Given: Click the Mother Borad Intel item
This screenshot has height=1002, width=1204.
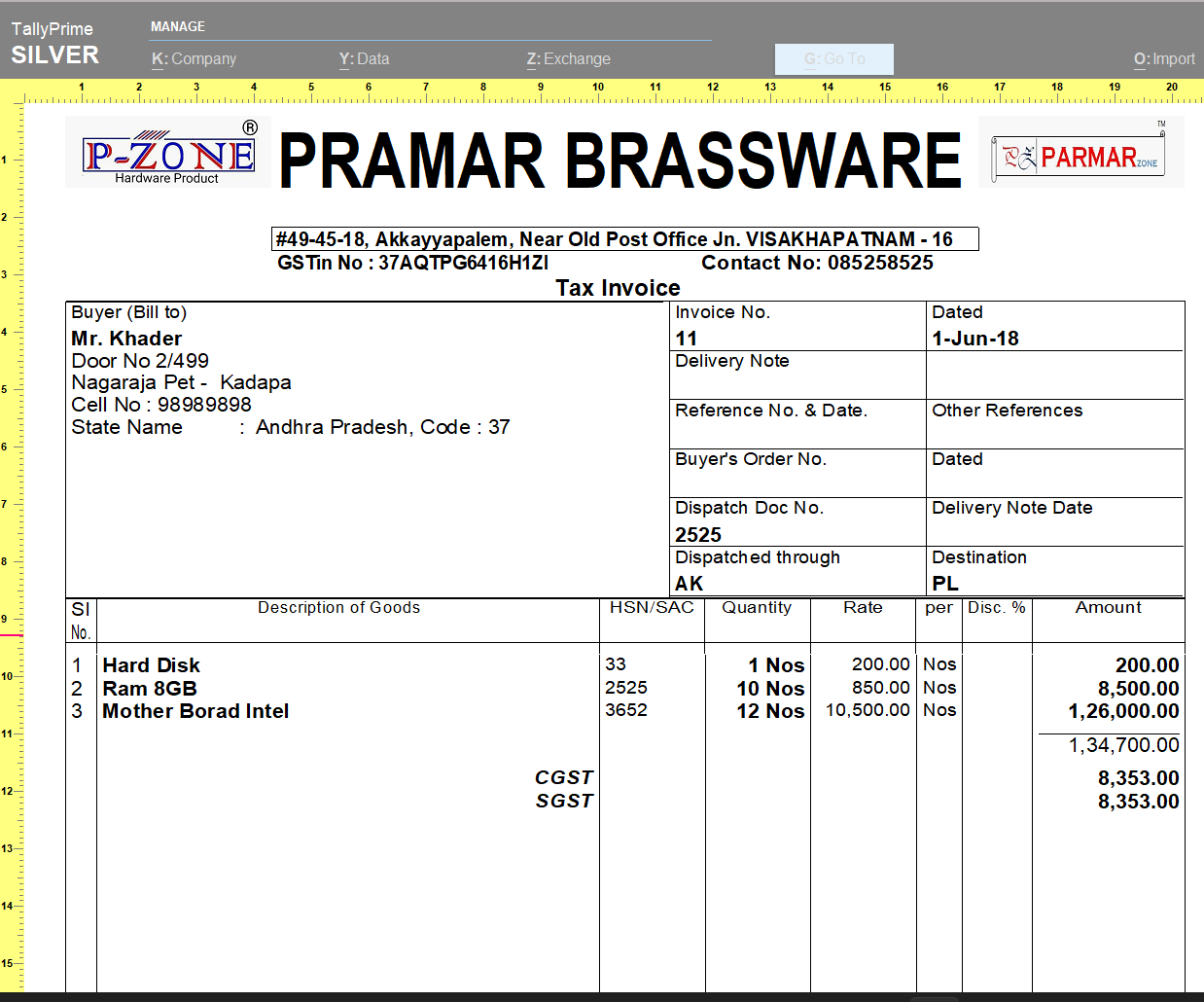Looking at the screenshot, I should [x=195, y=711].
